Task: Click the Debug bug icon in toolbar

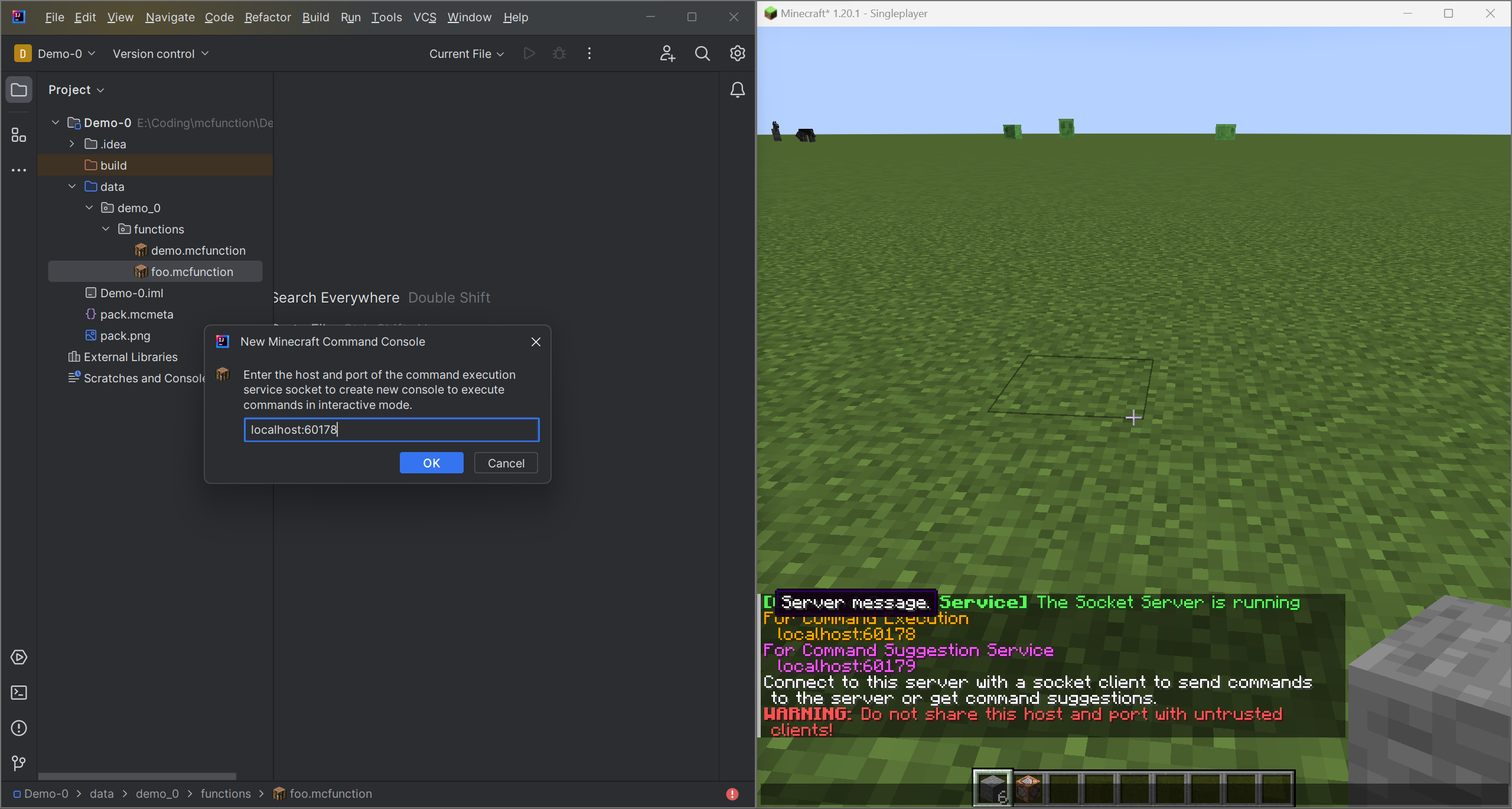Action: click(x=559, y=54)
